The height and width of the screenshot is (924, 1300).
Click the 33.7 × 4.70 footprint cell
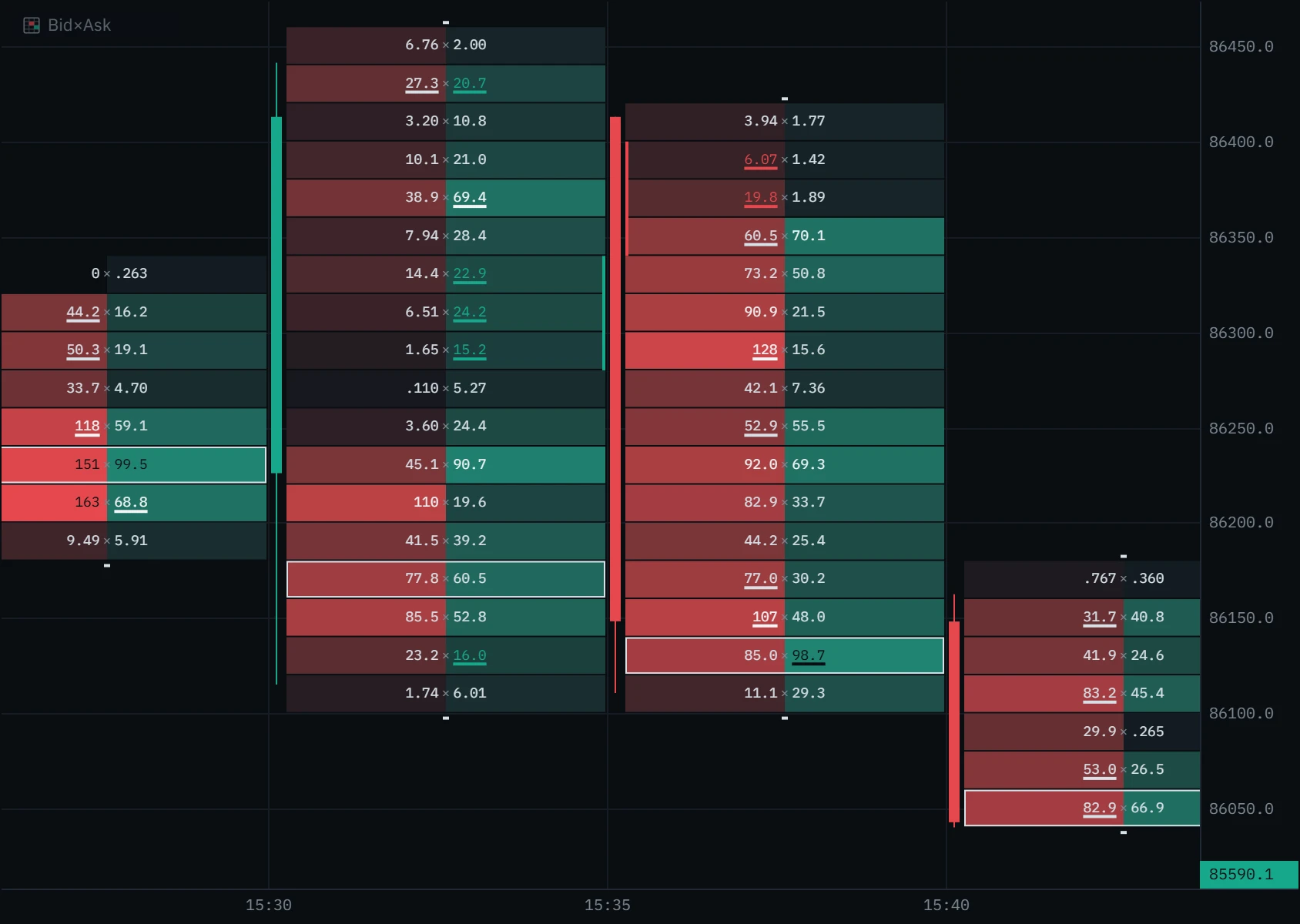pyautogui.click(x=134, y=389)
